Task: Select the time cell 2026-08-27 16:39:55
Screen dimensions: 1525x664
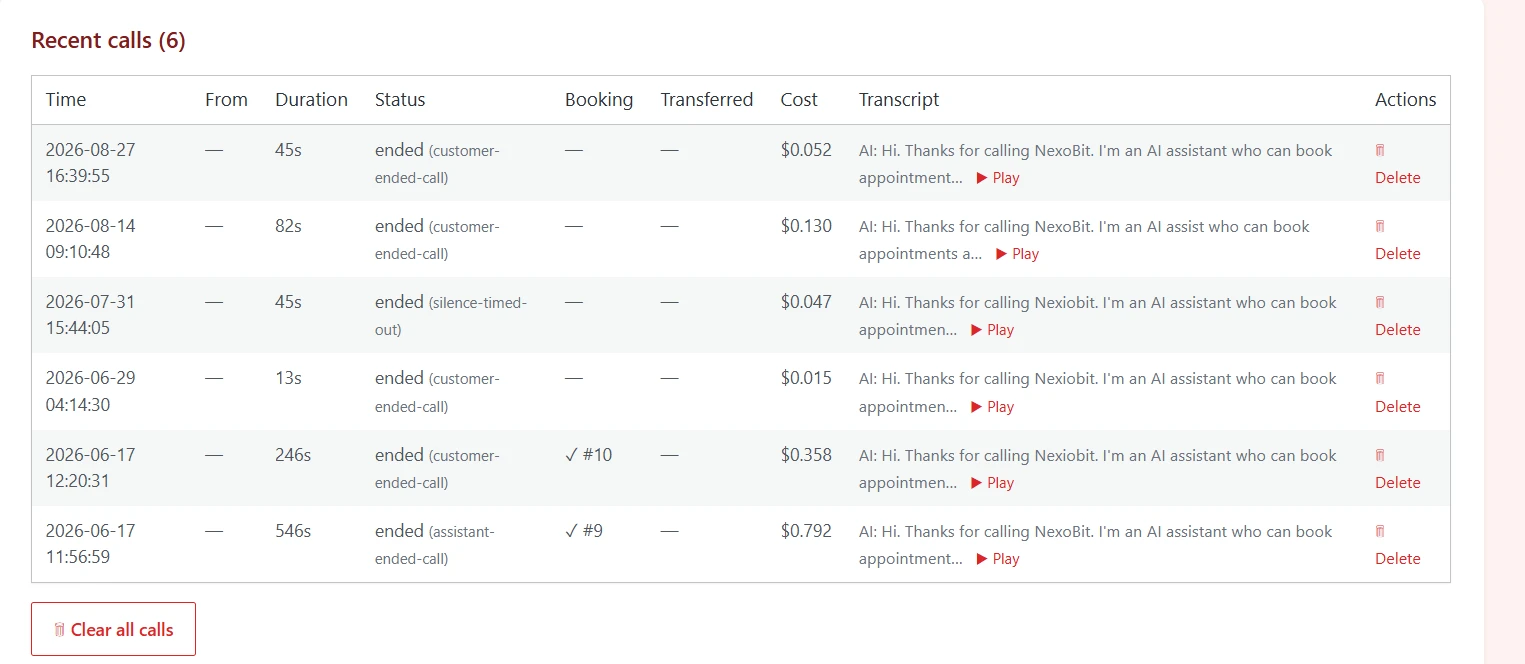Action: [91, 163]
